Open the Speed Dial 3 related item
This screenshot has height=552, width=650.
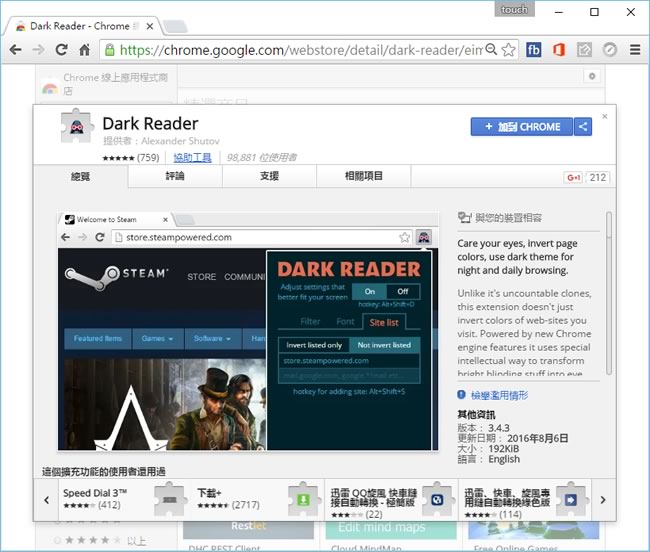(x=124, y=499)
